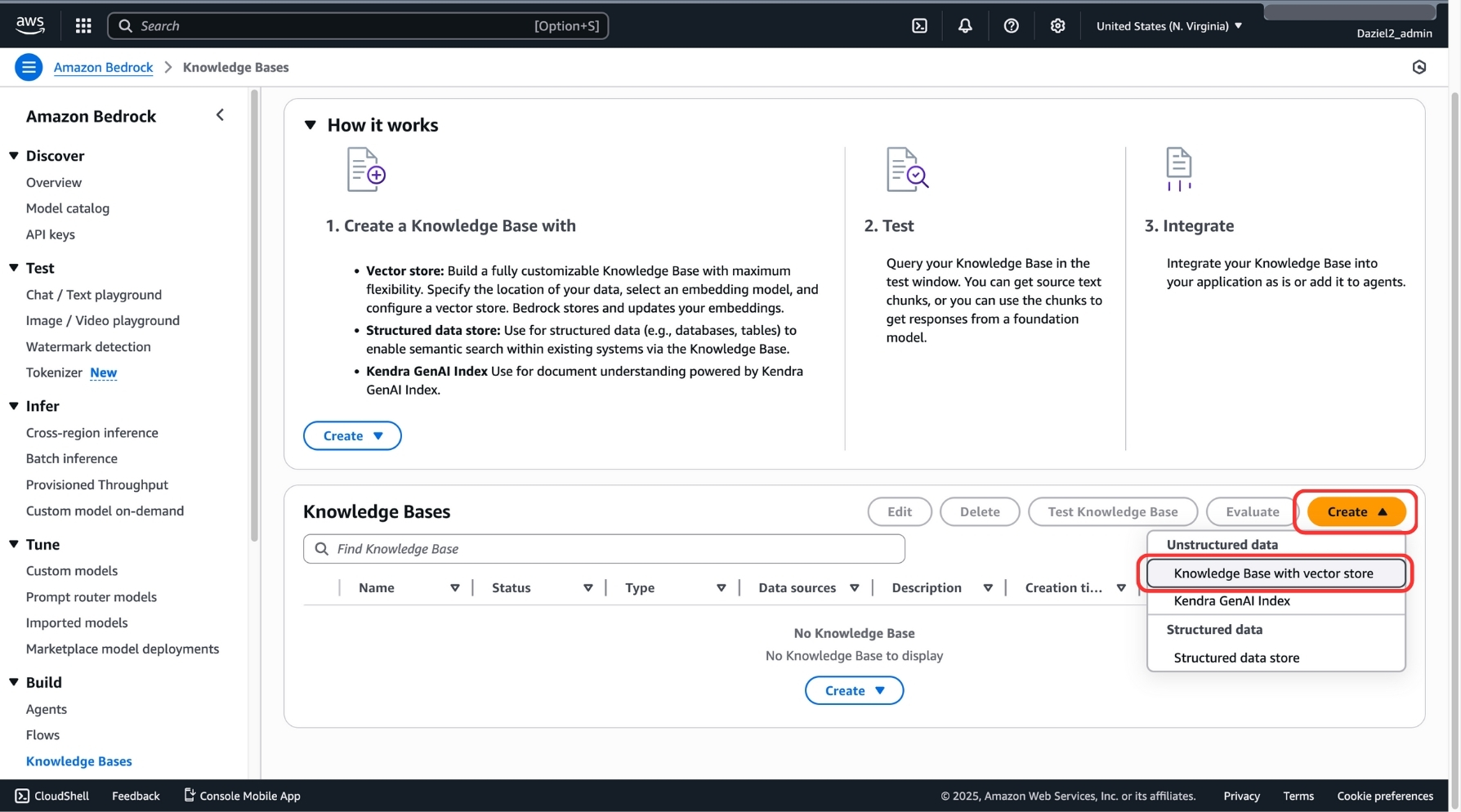
Task: Collapse the Discover section in the sidebar
Action: click(14, 155)
